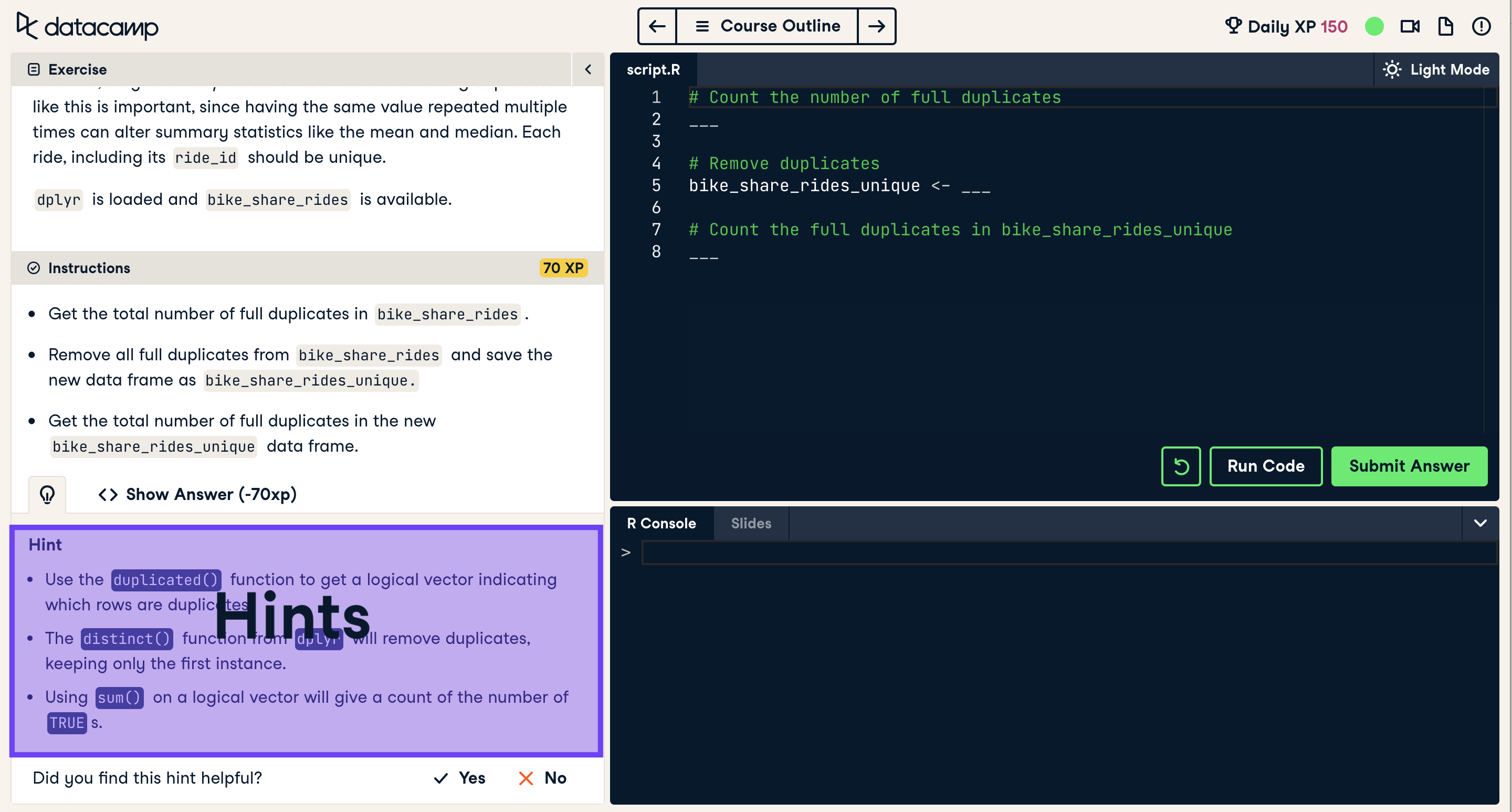The image size is (1512, 812).
Task: Click the green status indicator dot
Action: click(1374, 26)
